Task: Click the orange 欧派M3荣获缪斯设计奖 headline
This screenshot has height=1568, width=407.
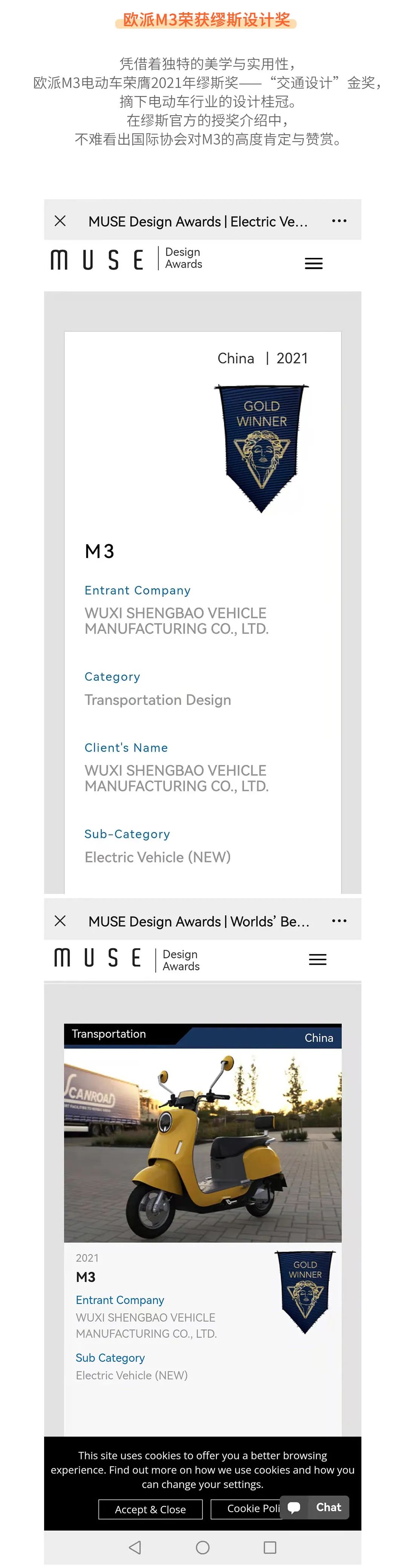Action: pos(206,20)
